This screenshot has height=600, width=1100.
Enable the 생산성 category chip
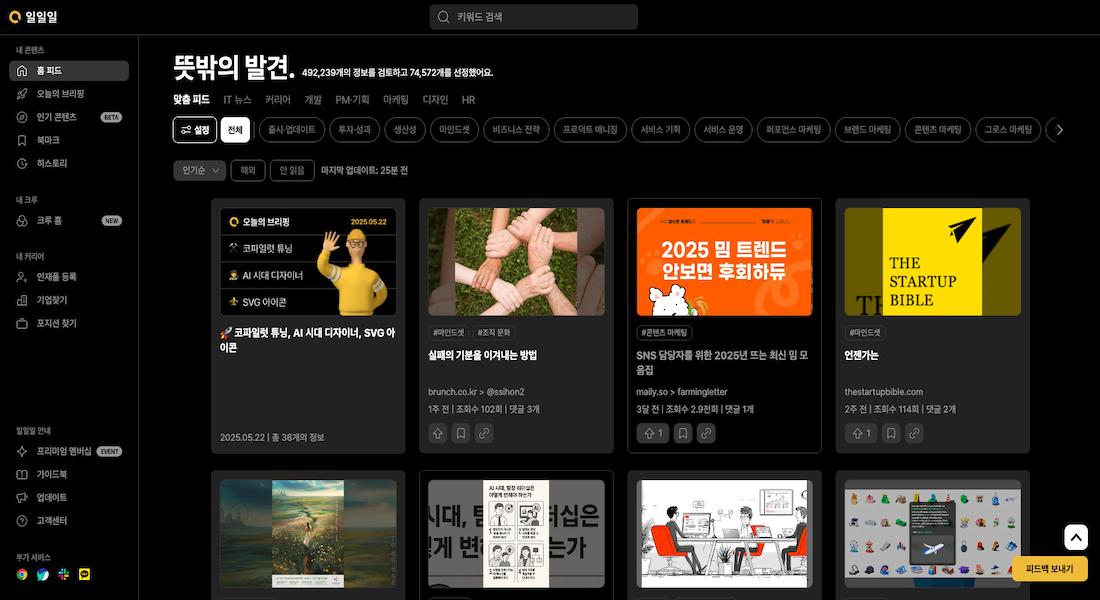405,130
